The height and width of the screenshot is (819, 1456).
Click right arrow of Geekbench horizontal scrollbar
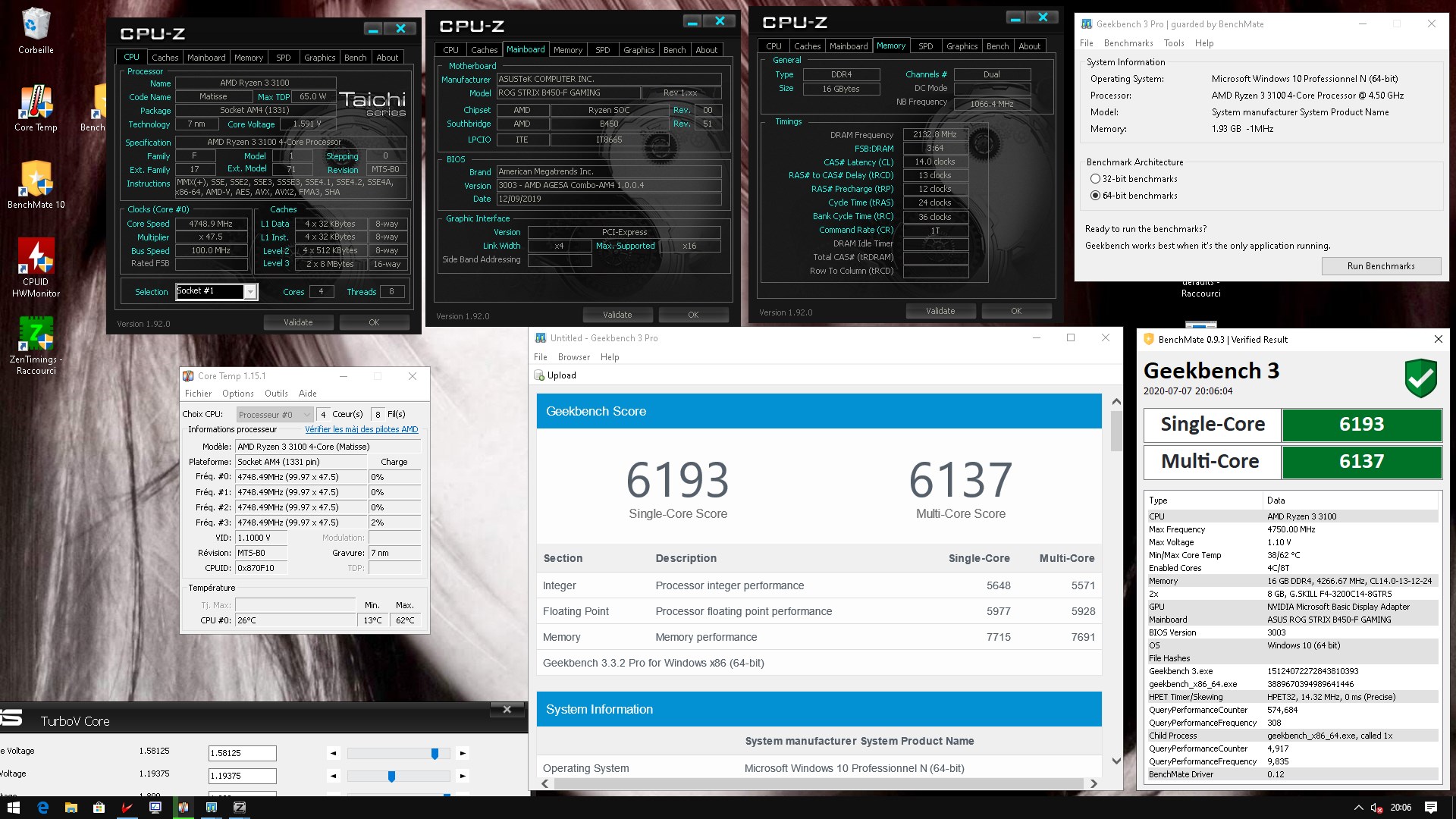(x=1093, y=784)
